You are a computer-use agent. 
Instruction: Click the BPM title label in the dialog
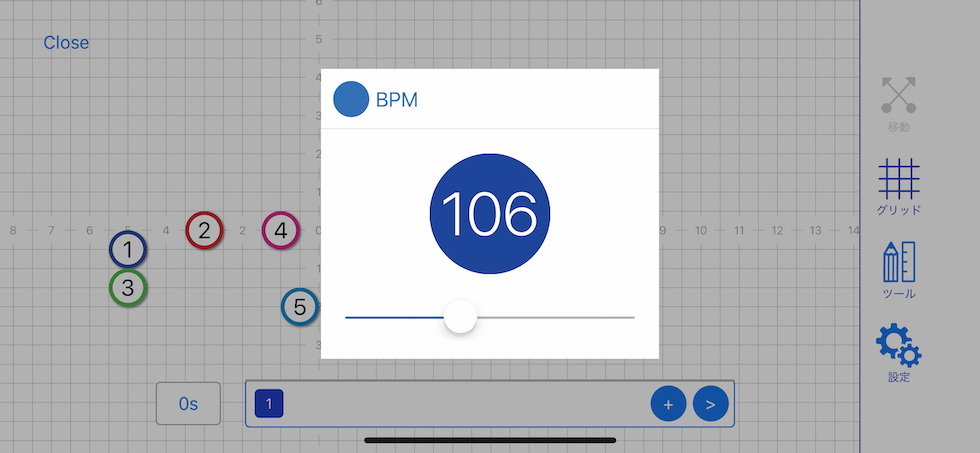(x=397, y=100)
